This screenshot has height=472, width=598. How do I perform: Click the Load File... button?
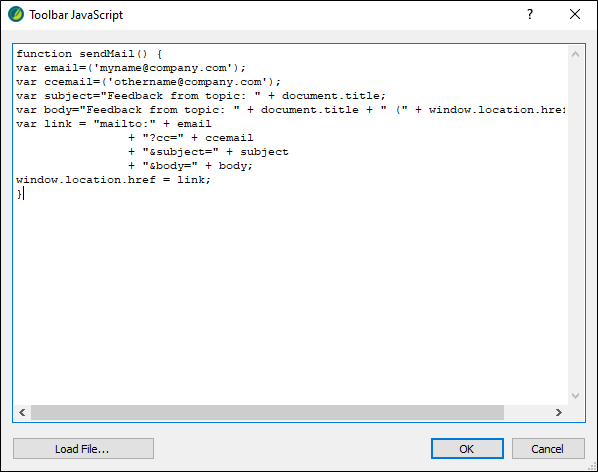(83, 449)
